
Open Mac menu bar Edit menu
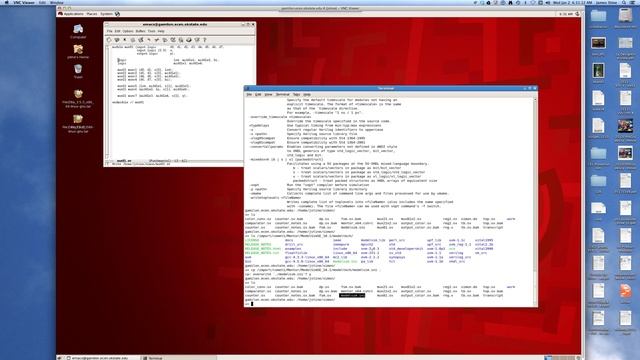42,2
